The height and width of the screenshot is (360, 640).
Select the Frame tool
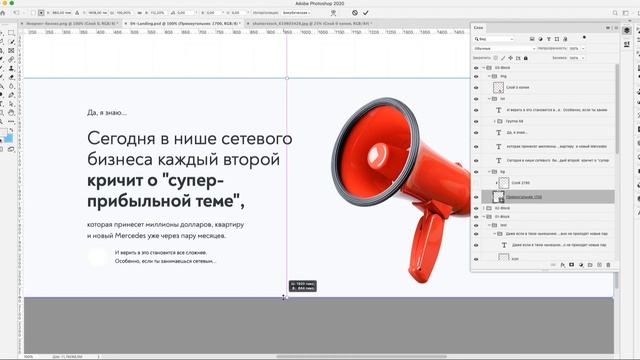[11, 51]
